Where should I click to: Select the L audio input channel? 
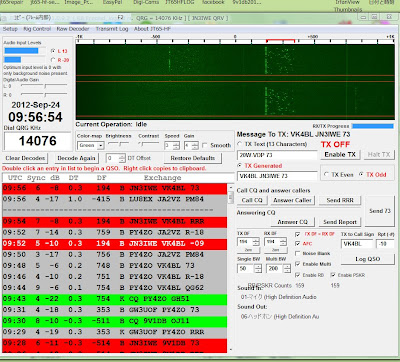pyautogui.click(x=53, y=51)
